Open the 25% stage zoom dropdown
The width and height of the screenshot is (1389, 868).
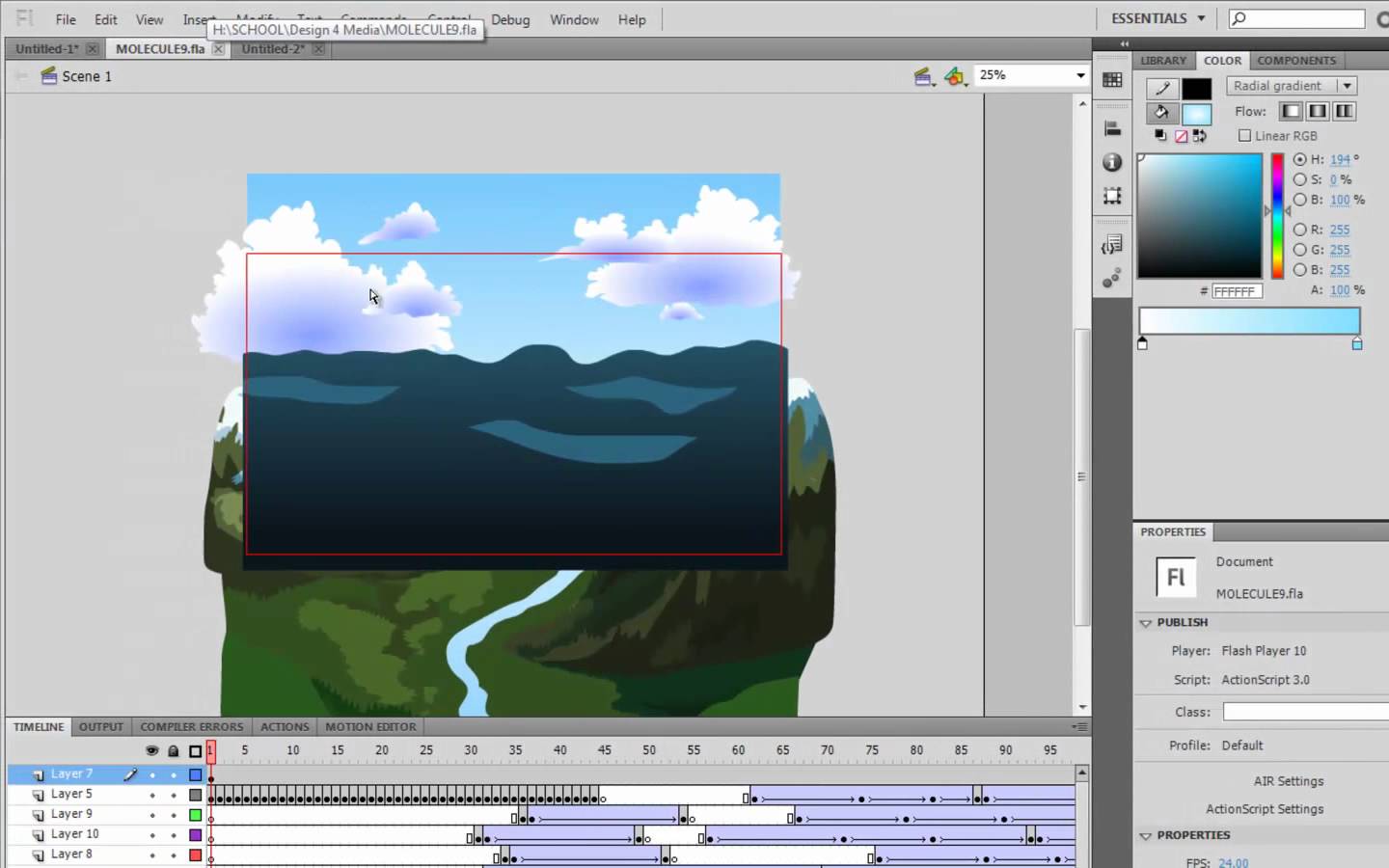(x=1080, y=75)
